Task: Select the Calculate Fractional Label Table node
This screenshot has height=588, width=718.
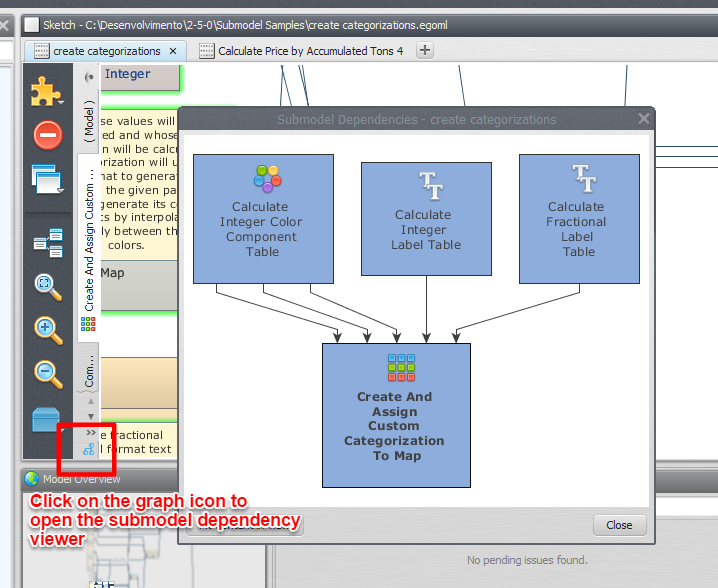Action: [578, 218]
